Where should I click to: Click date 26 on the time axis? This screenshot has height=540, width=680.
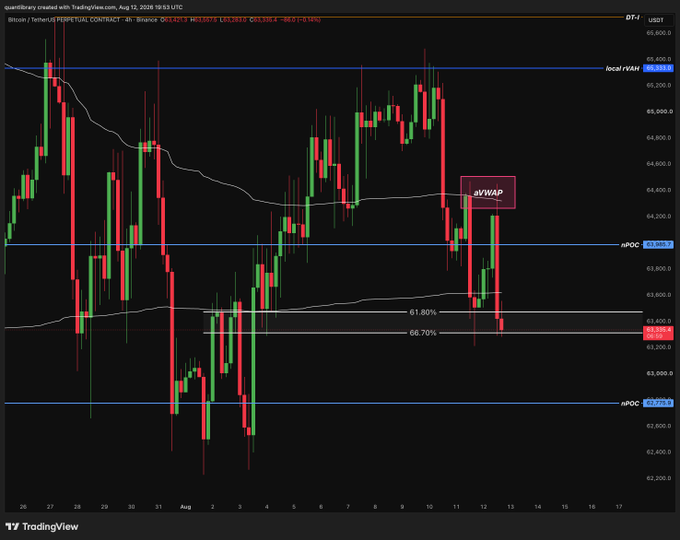tap(23, 507)
